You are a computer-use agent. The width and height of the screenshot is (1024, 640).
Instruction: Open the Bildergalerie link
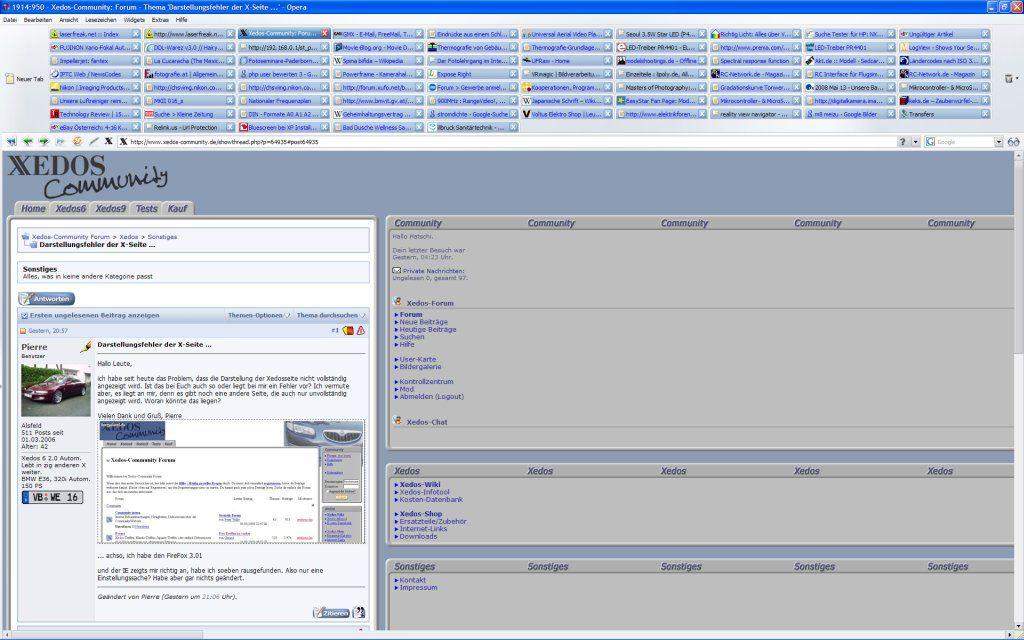click(420, 367)
